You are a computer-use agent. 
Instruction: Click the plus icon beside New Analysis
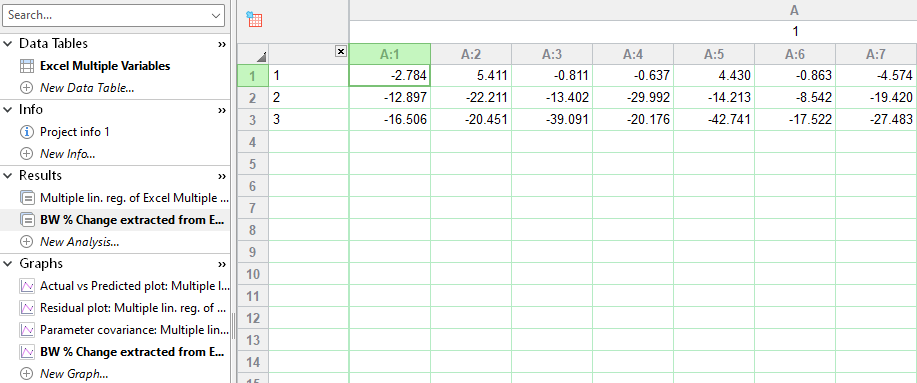click(x=27, y=242)
